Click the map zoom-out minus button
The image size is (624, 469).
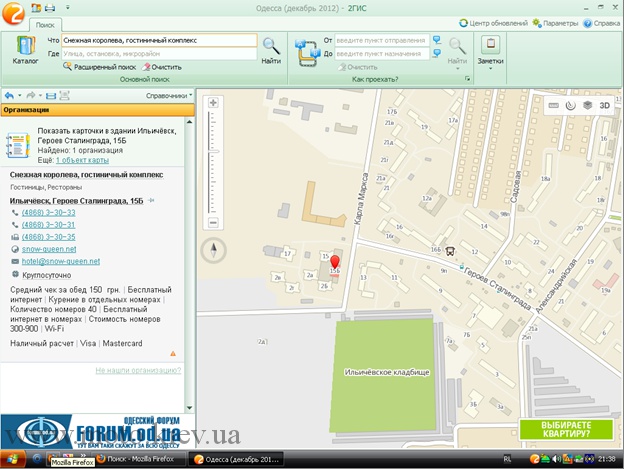[213, 221]
